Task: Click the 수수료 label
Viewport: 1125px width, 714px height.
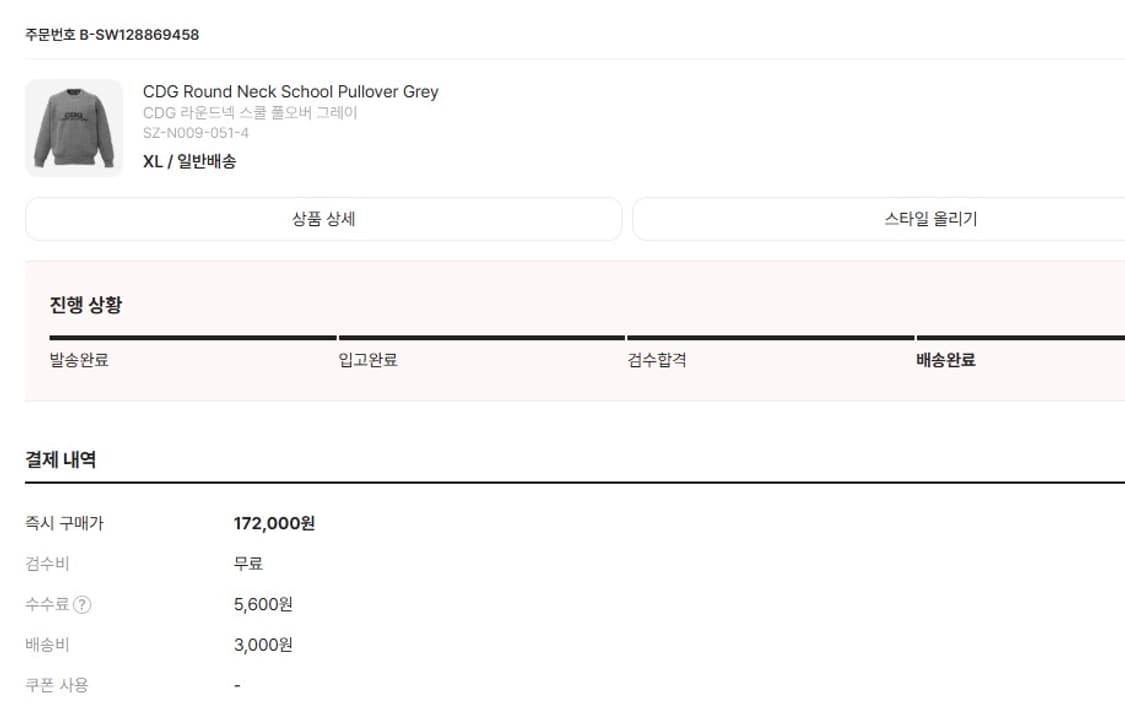Action: [48, 605]
